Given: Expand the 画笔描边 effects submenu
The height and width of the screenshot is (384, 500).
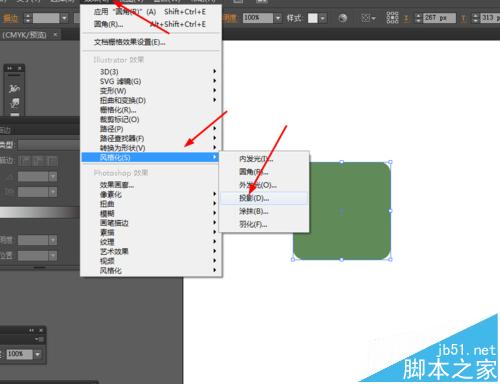Looking at the screenshot, I should (150, 223).
